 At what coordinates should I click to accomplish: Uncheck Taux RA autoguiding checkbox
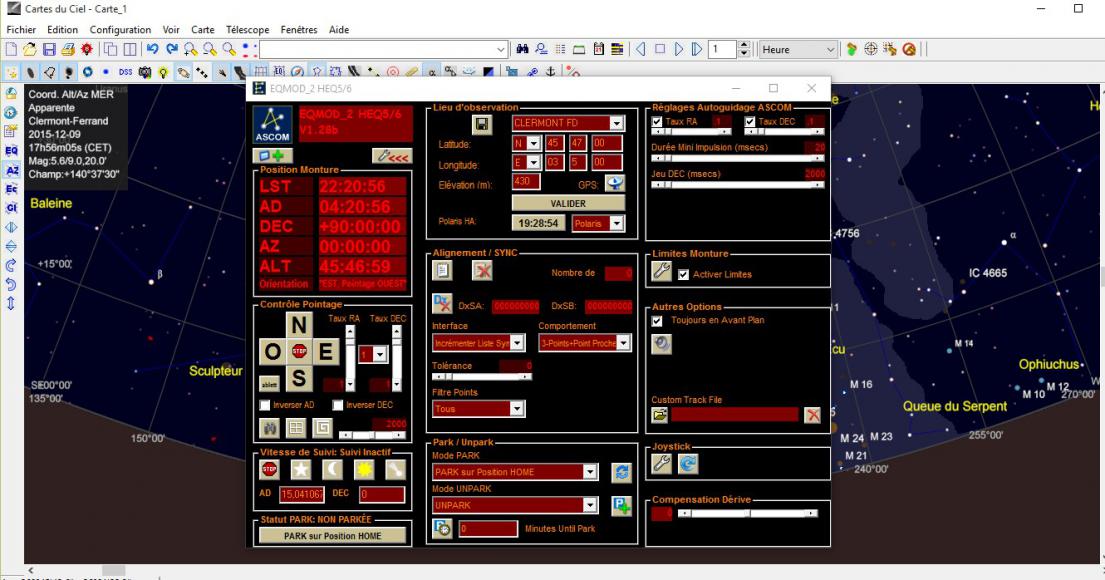pos(657,121)
